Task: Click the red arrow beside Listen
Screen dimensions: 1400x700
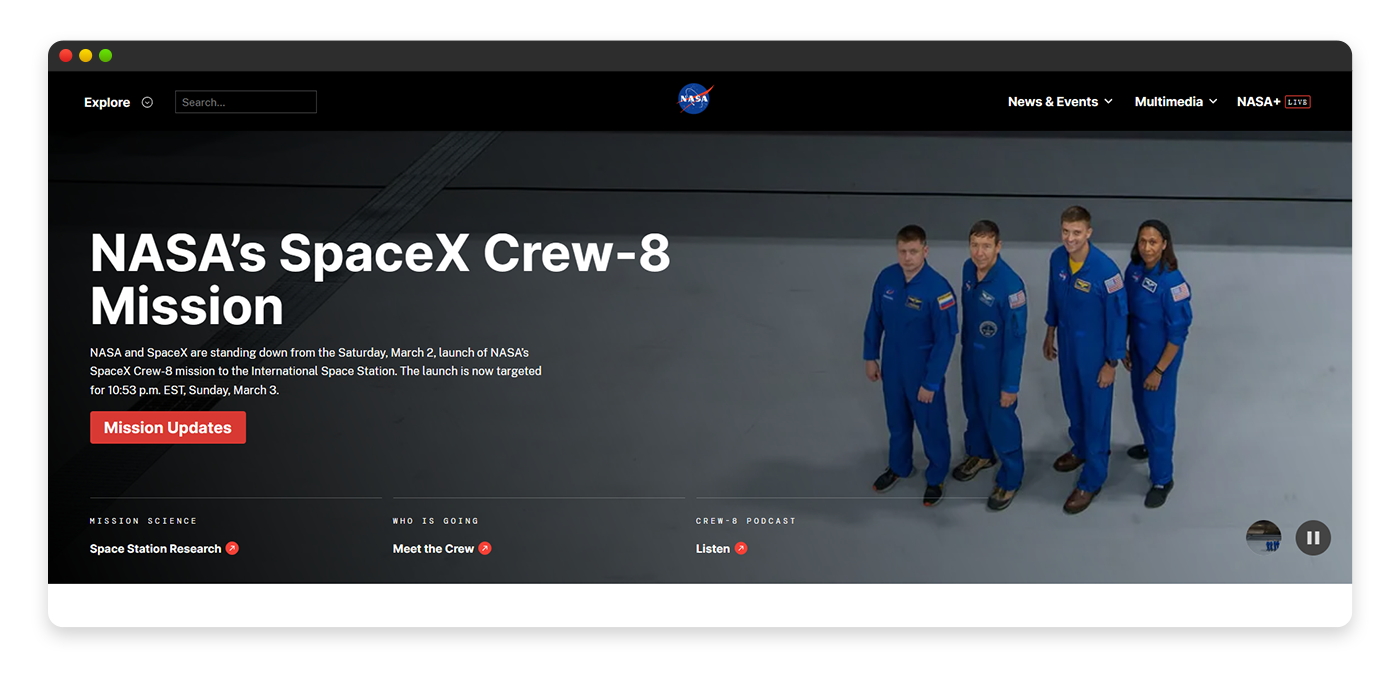Action: pos(741,548)
